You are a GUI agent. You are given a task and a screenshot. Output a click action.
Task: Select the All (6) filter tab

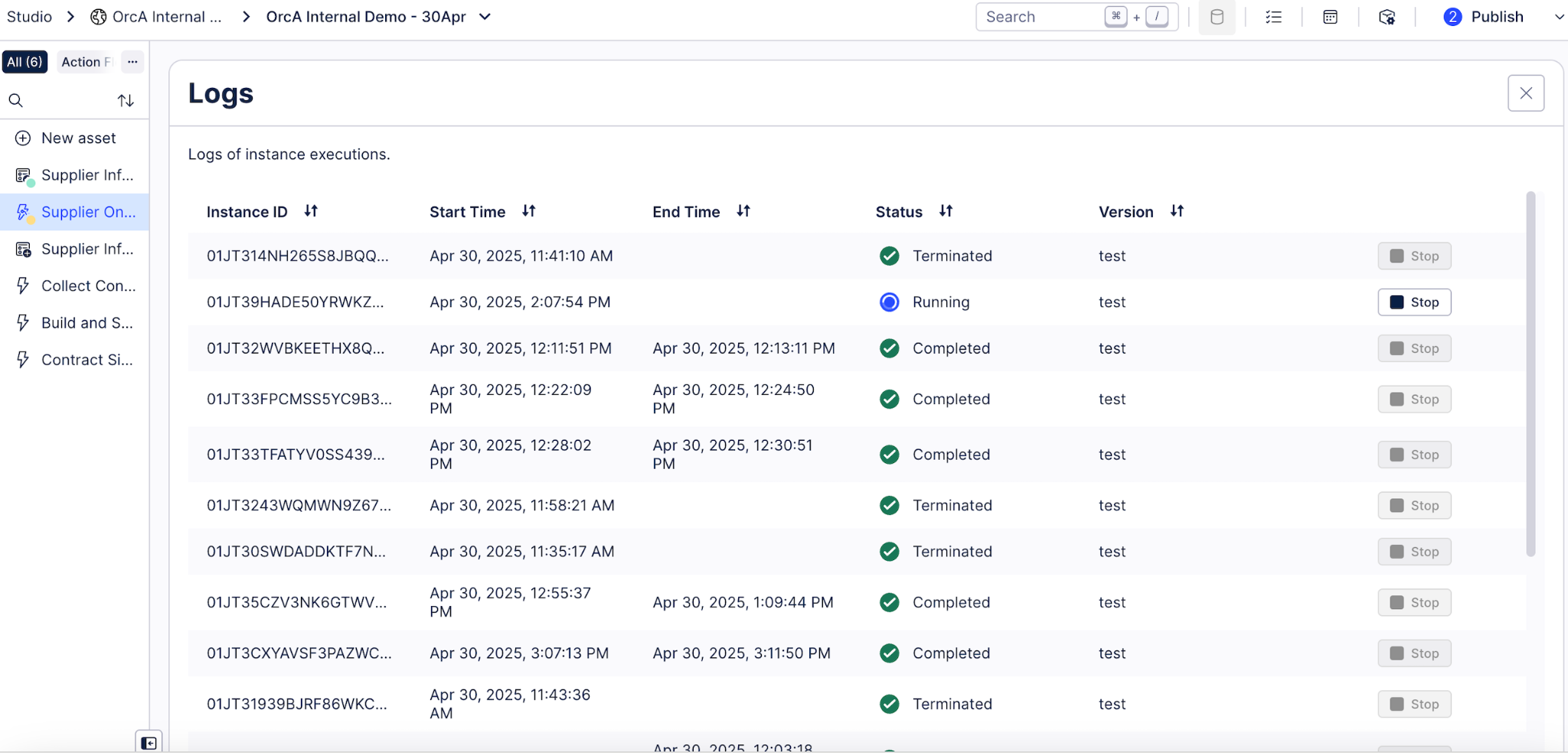coord(25,62)
